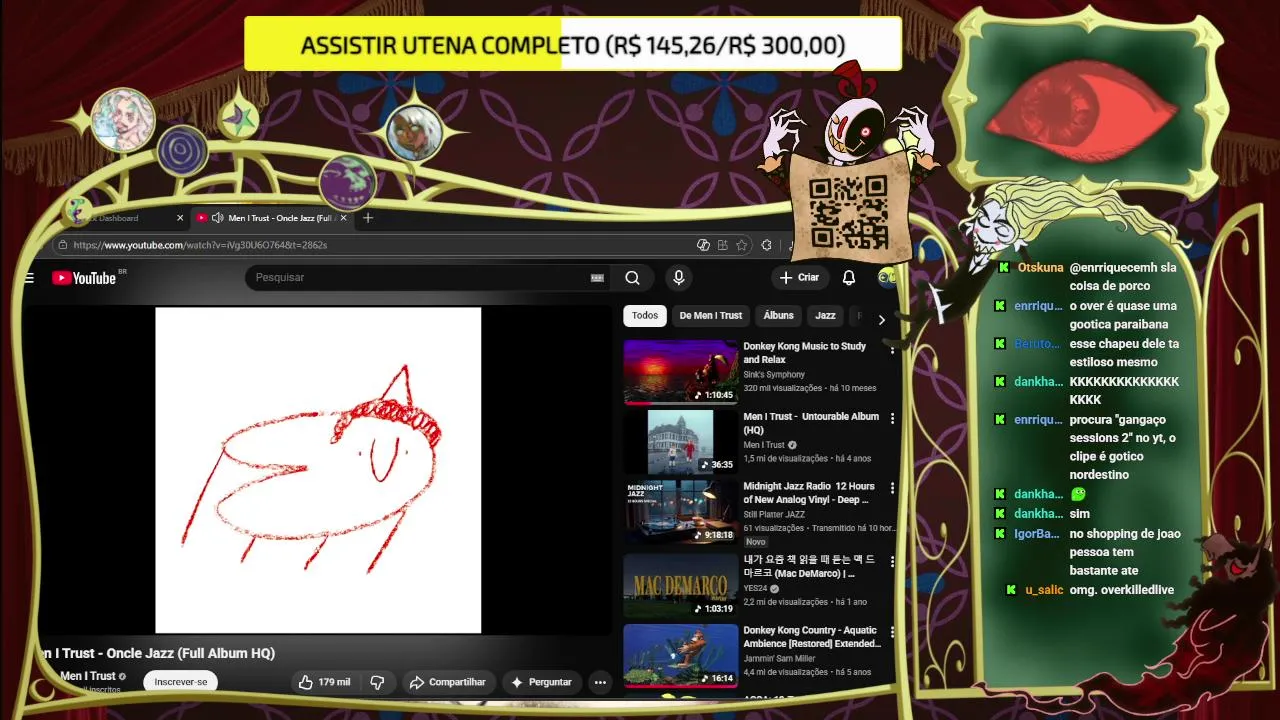Open the on-screen keyboard icon in search box
Viewport: 1280px width, 720px height.
[597, 278]
